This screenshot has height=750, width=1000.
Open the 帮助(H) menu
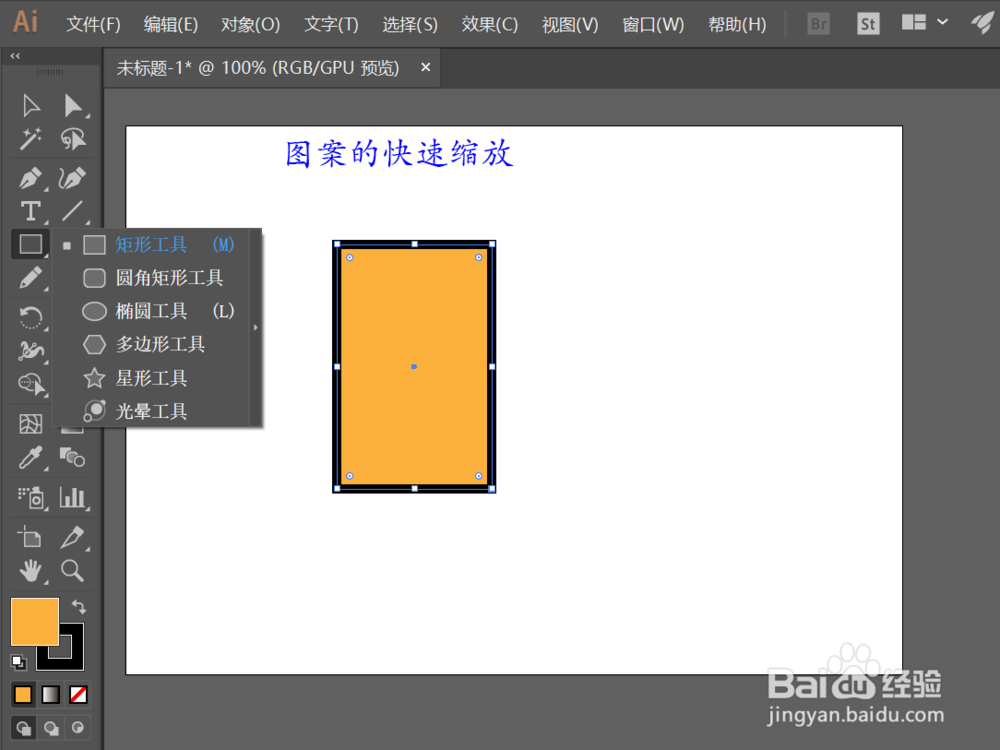coord(737,24)
